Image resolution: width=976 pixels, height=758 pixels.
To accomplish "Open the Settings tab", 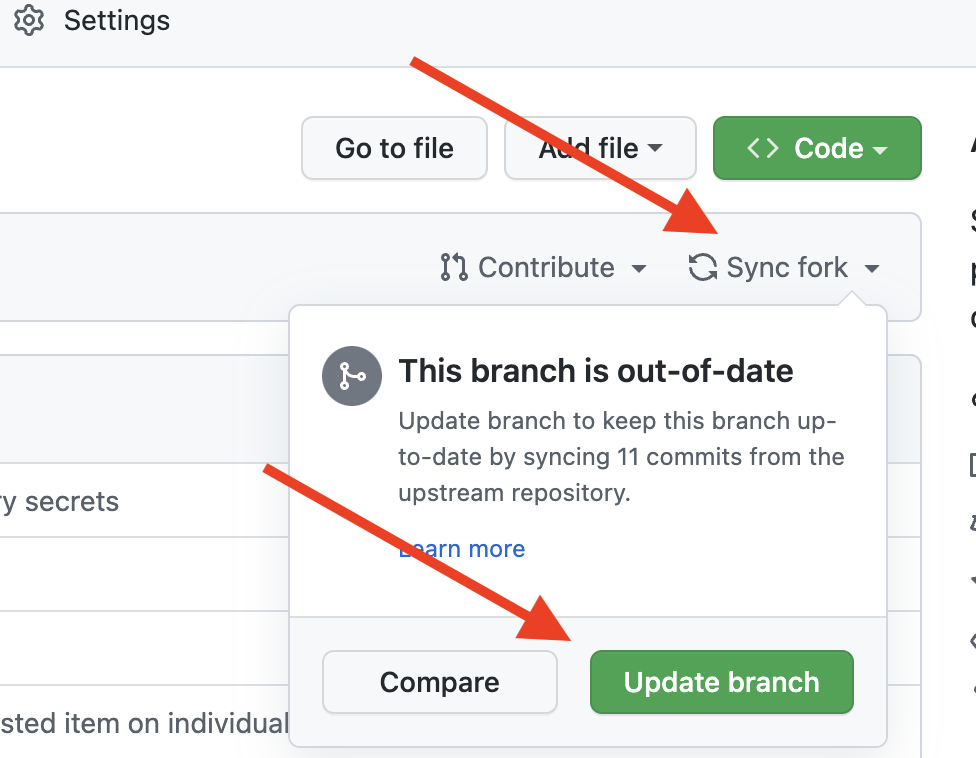I will point(116,20).
